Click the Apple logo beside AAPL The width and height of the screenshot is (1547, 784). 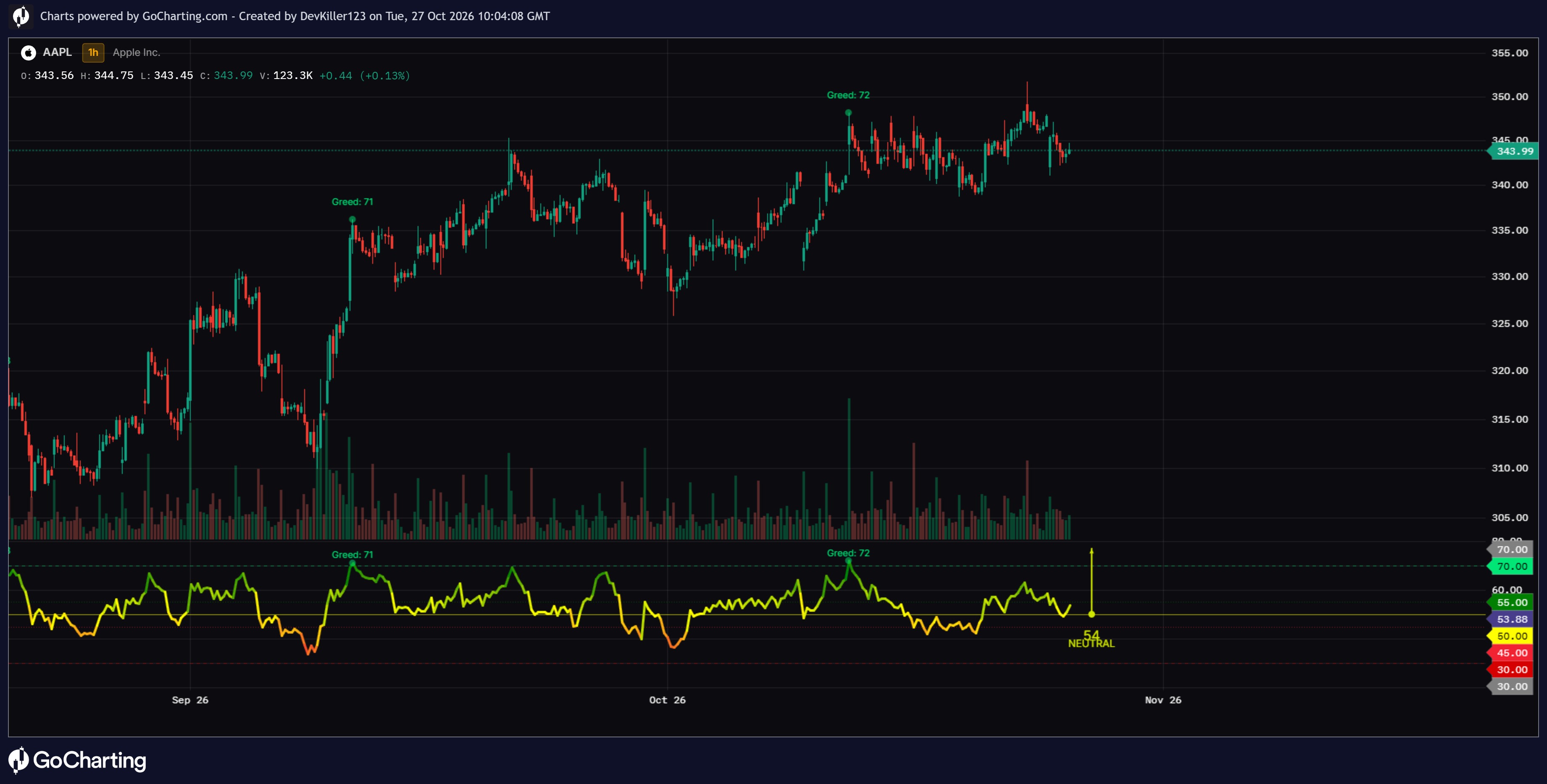click(x=28, y=53)
